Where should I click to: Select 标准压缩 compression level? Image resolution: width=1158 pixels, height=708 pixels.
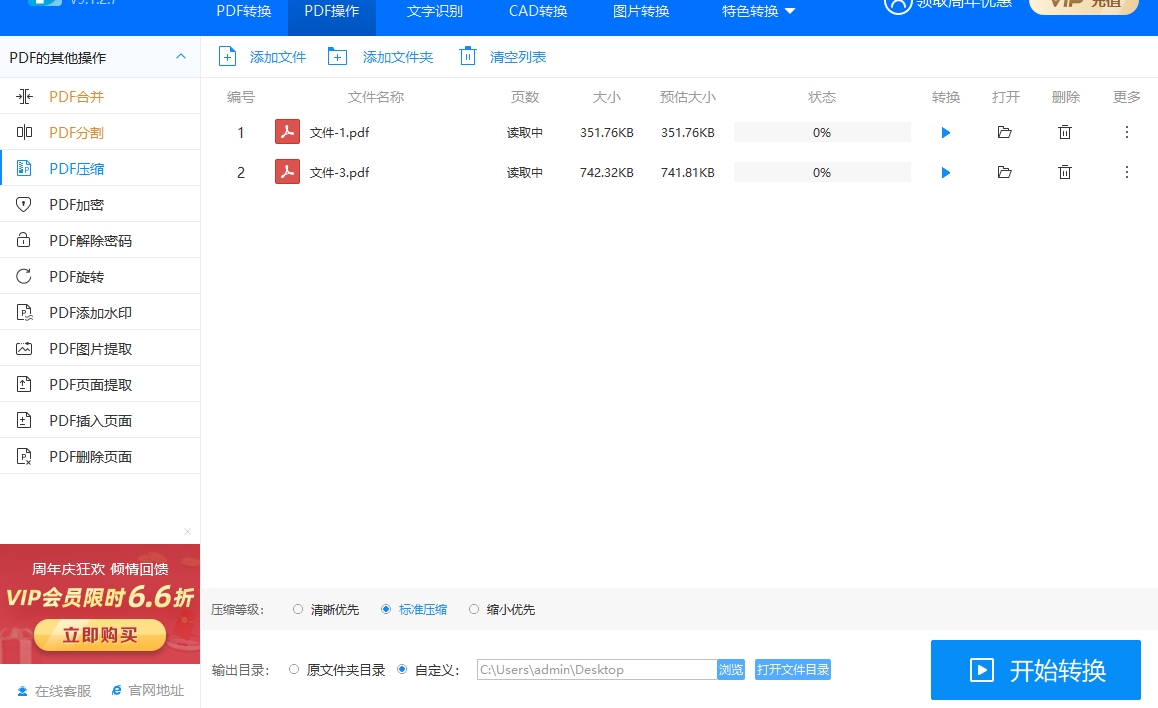tap(386, 609)
